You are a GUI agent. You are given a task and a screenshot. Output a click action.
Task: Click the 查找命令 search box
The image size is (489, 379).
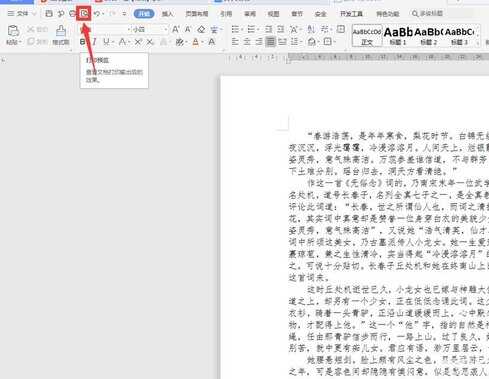coord(428,14)
